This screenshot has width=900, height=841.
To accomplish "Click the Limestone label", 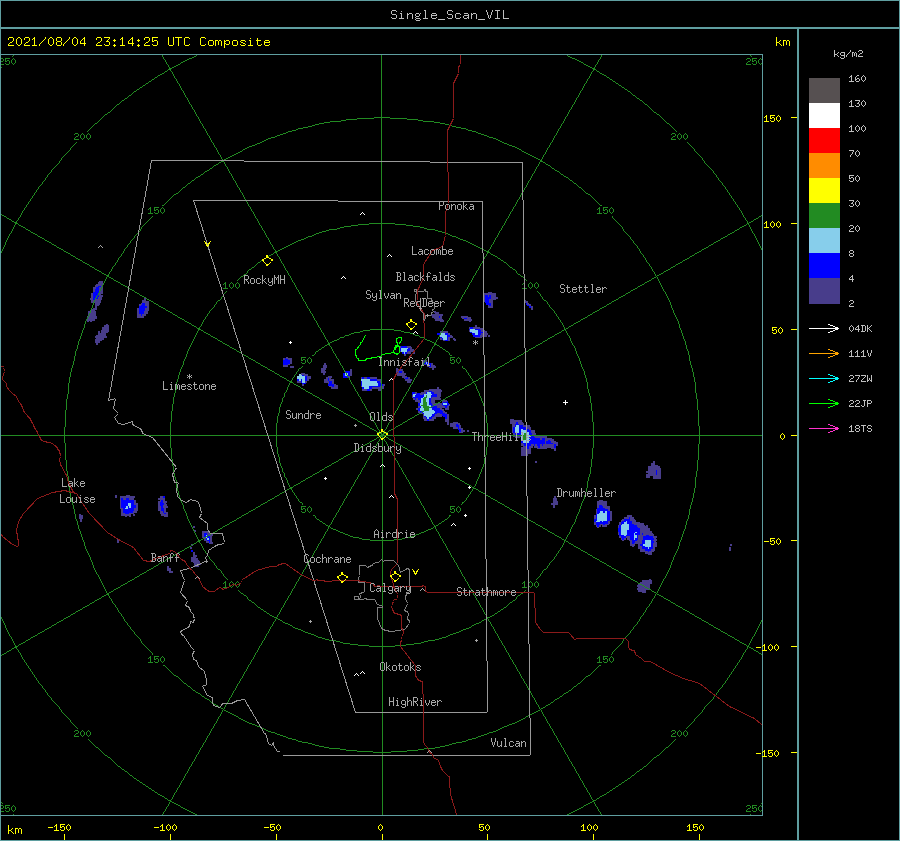I will 189,386.
